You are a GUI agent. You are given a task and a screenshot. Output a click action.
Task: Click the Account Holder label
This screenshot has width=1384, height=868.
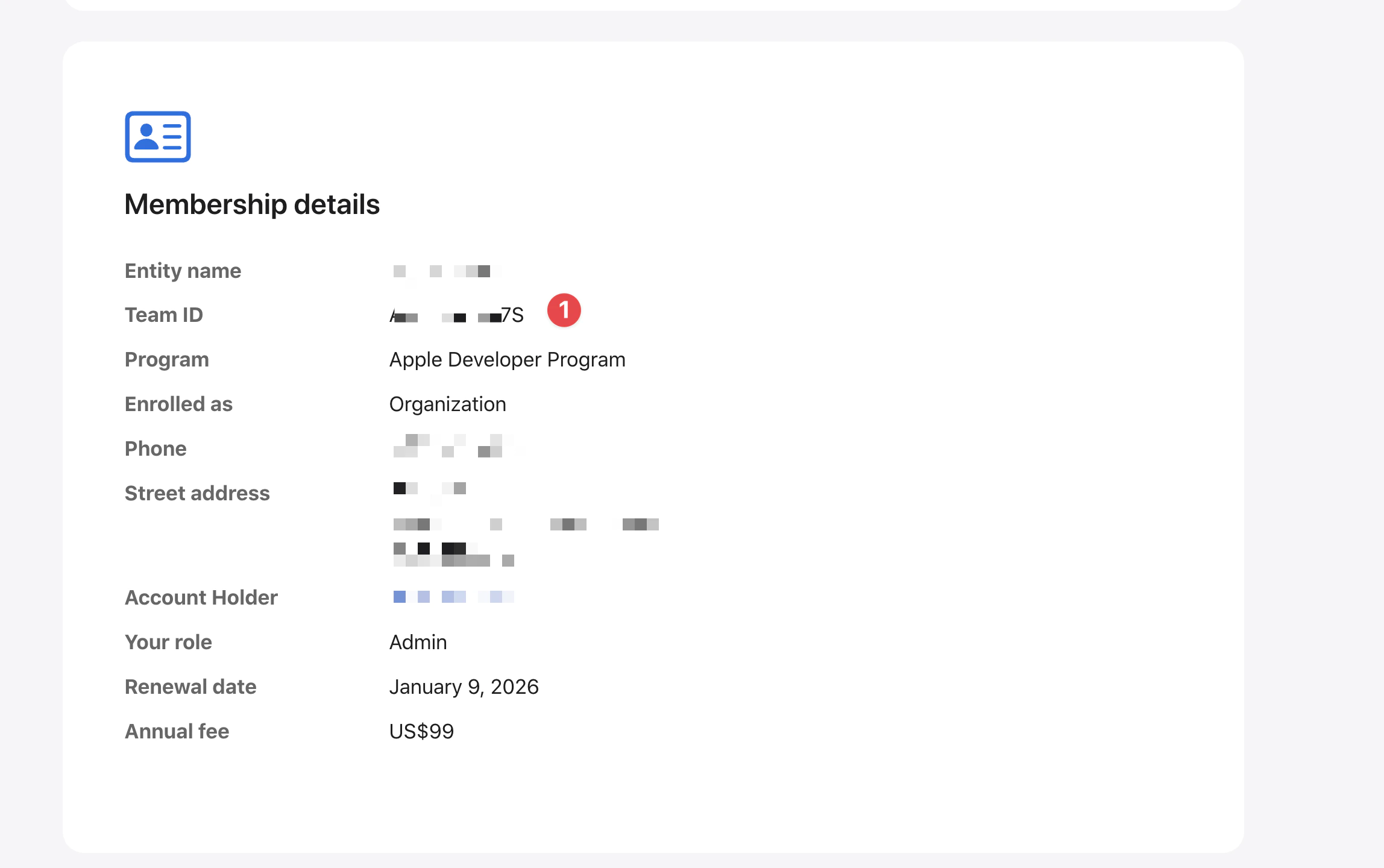tap(201, 597)
